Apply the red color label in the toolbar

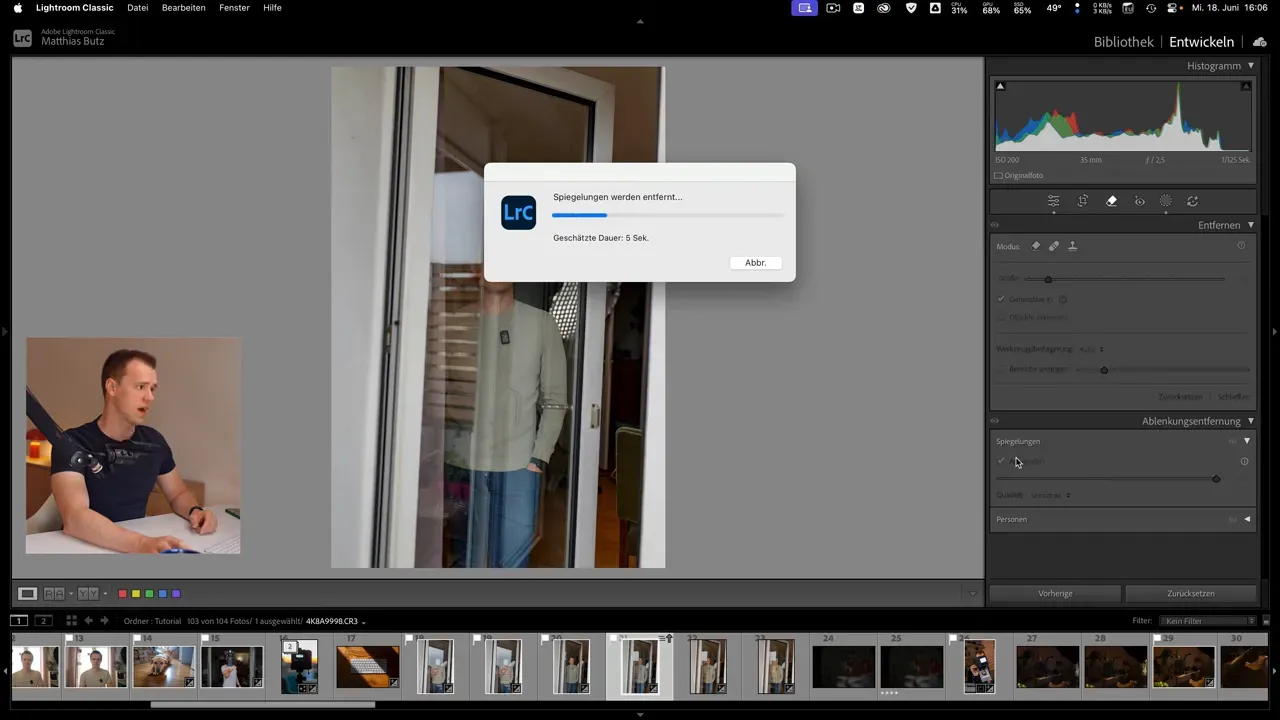(x=122, y=593)
